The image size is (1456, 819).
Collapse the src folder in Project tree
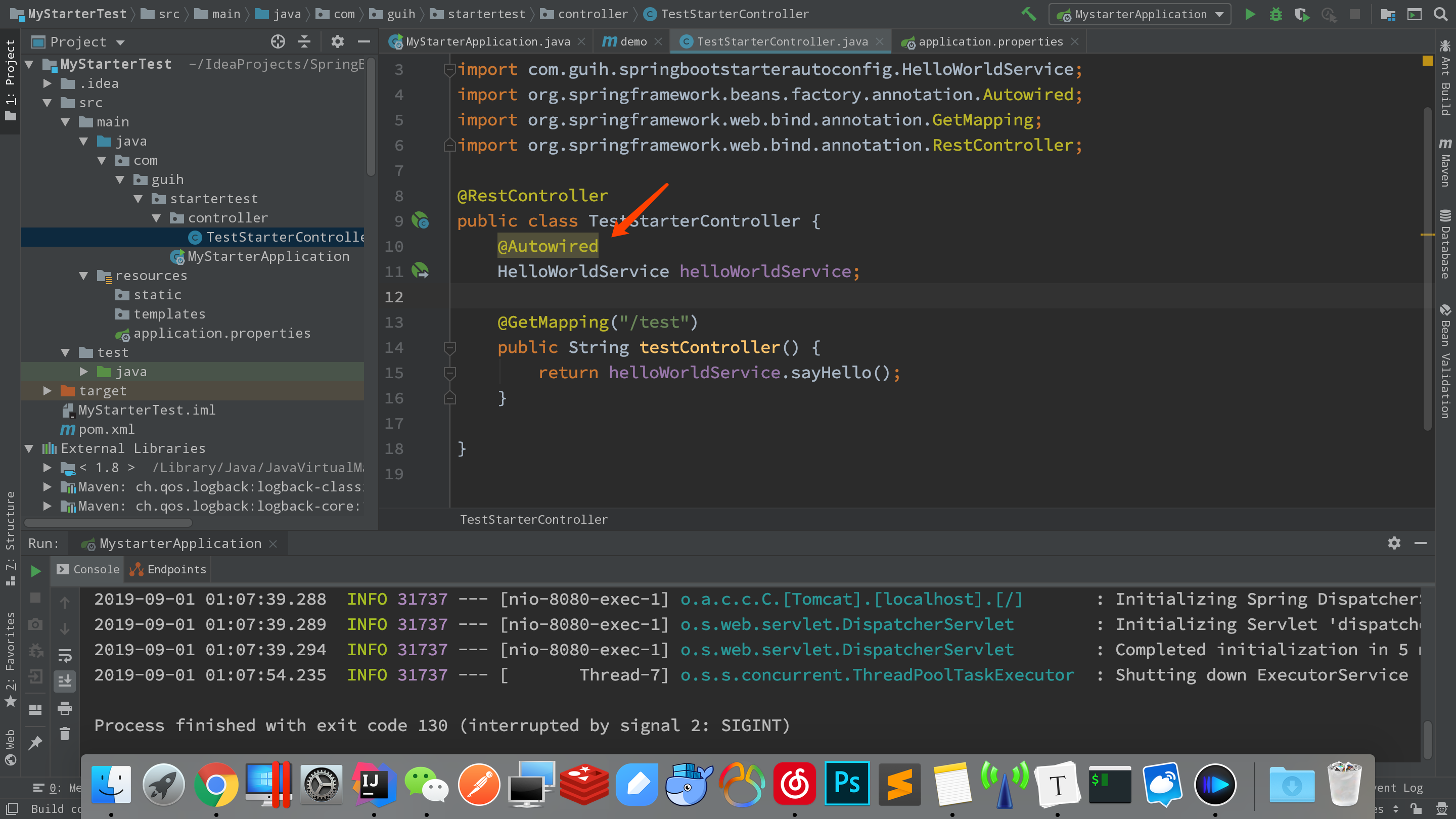pyautogui.click(x=49, y=102)
